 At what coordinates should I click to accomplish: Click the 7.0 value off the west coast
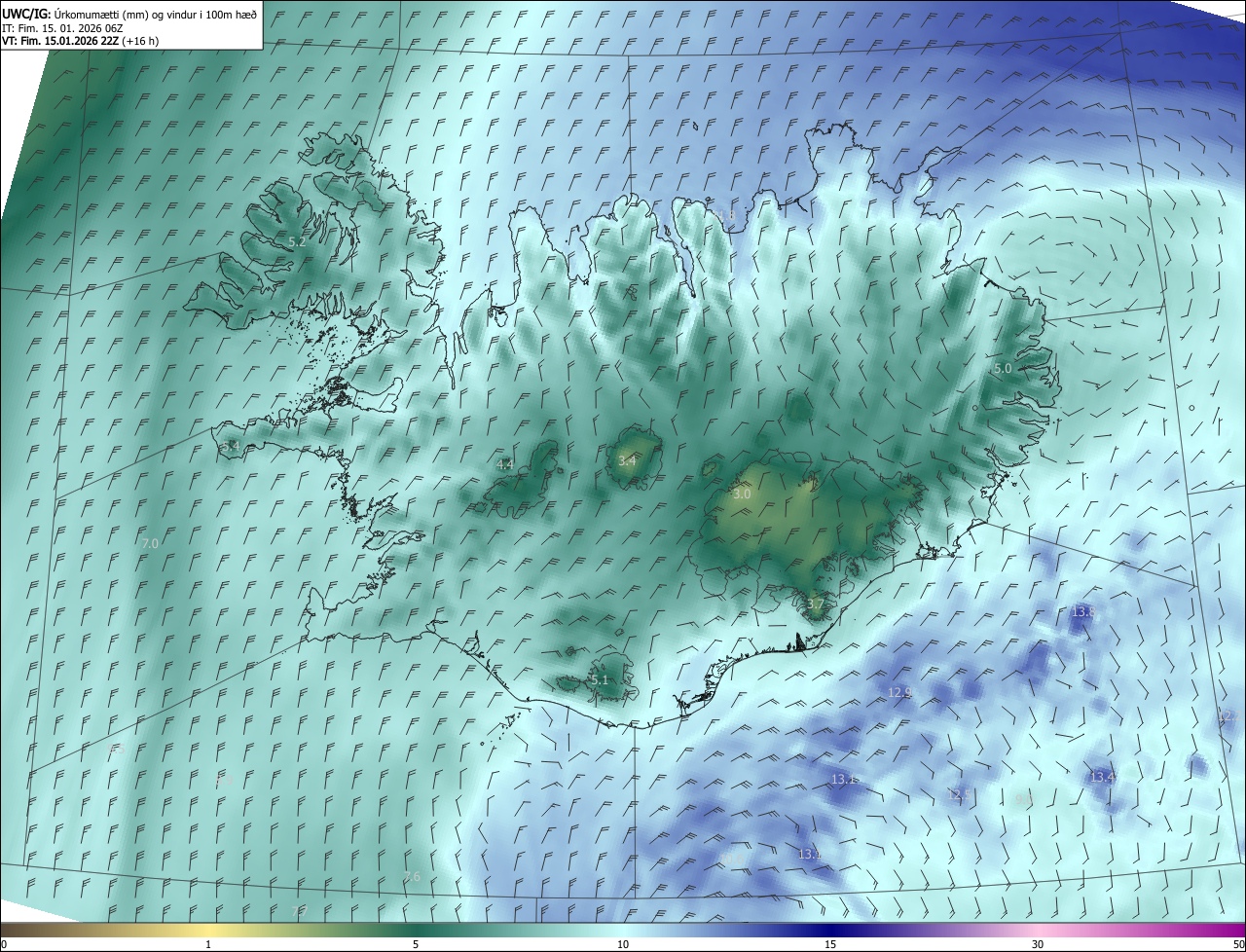150,543
